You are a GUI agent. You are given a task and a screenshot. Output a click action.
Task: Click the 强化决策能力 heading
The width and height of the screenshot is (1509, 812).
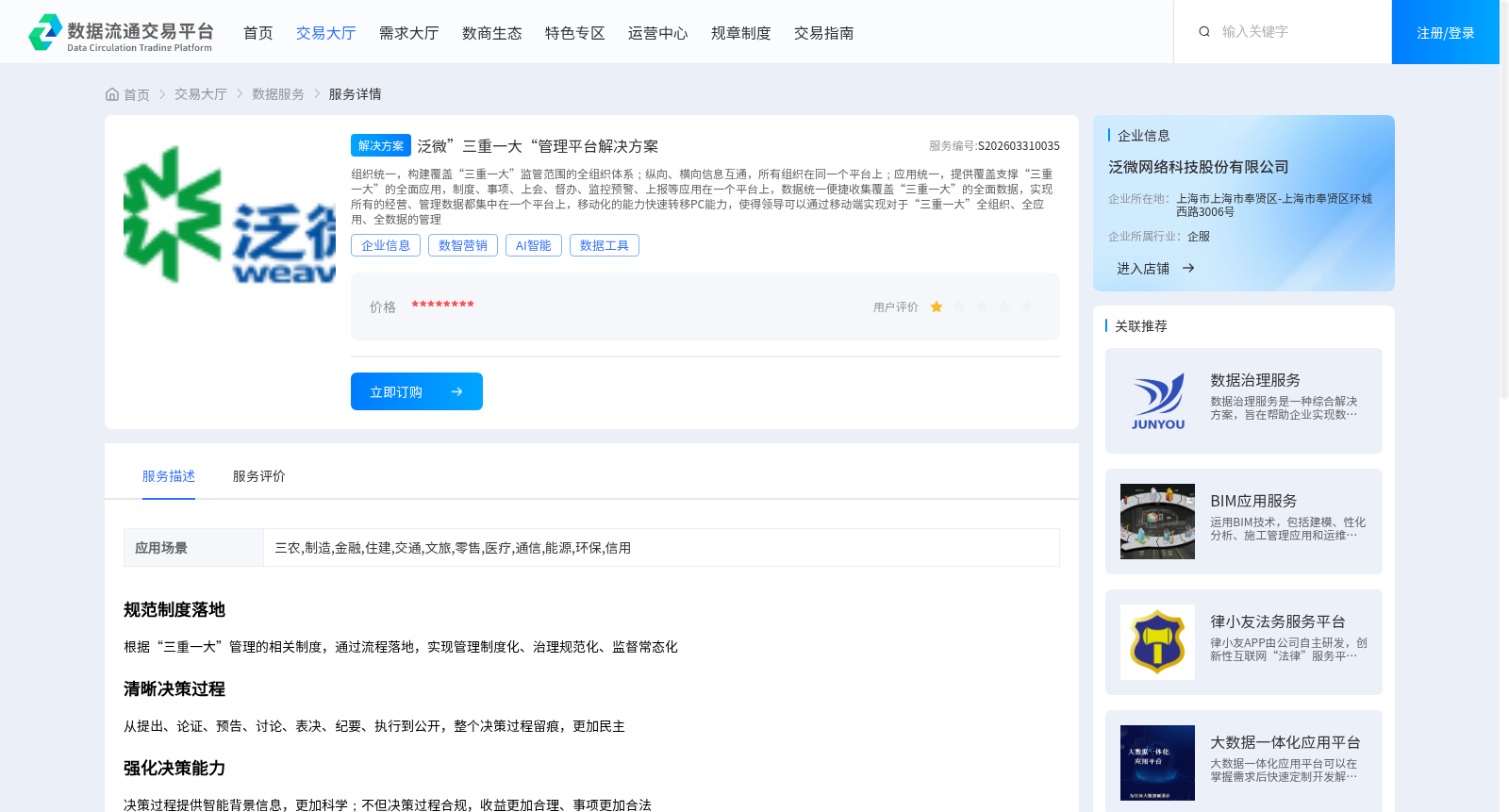174,769
